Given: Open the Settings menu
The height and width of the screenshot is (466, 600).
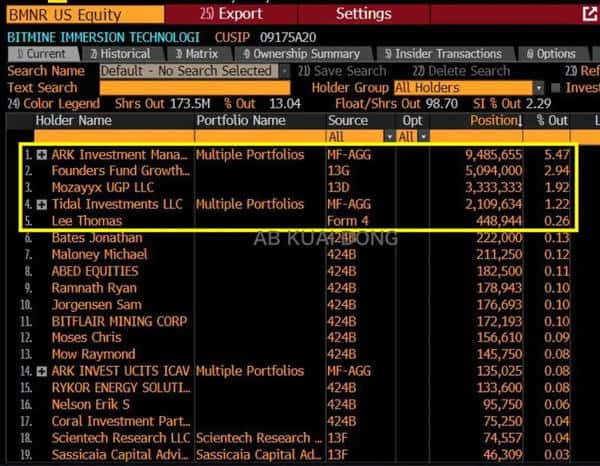Looking at the screenshot, I should pos(363,14).
